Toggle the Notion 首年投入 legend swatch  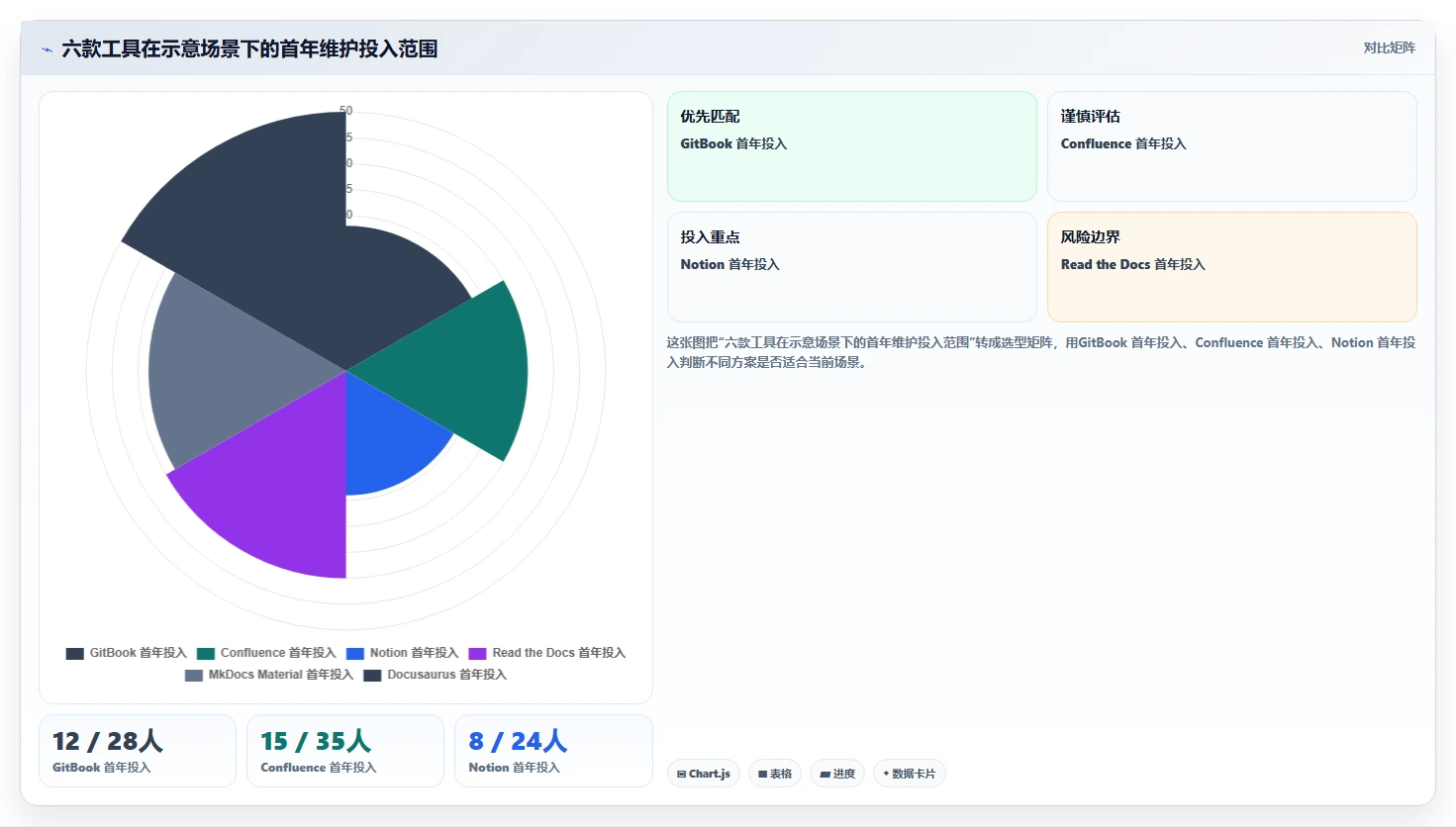[355, 653]
